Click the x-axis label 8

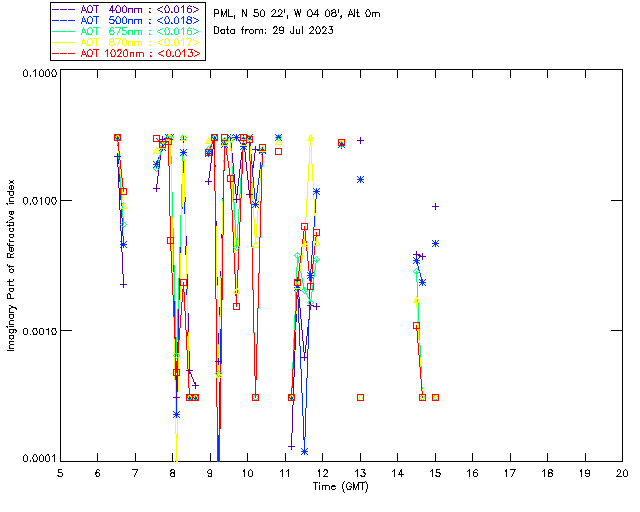[x=173, y=473]
